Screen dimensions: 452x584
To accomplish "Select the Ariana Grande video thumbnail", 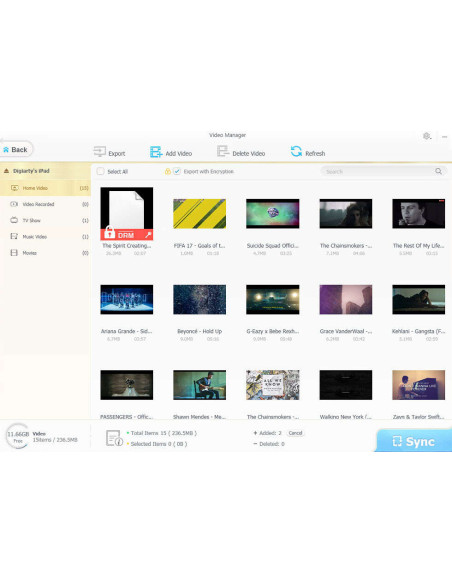I will coord(127,299).
